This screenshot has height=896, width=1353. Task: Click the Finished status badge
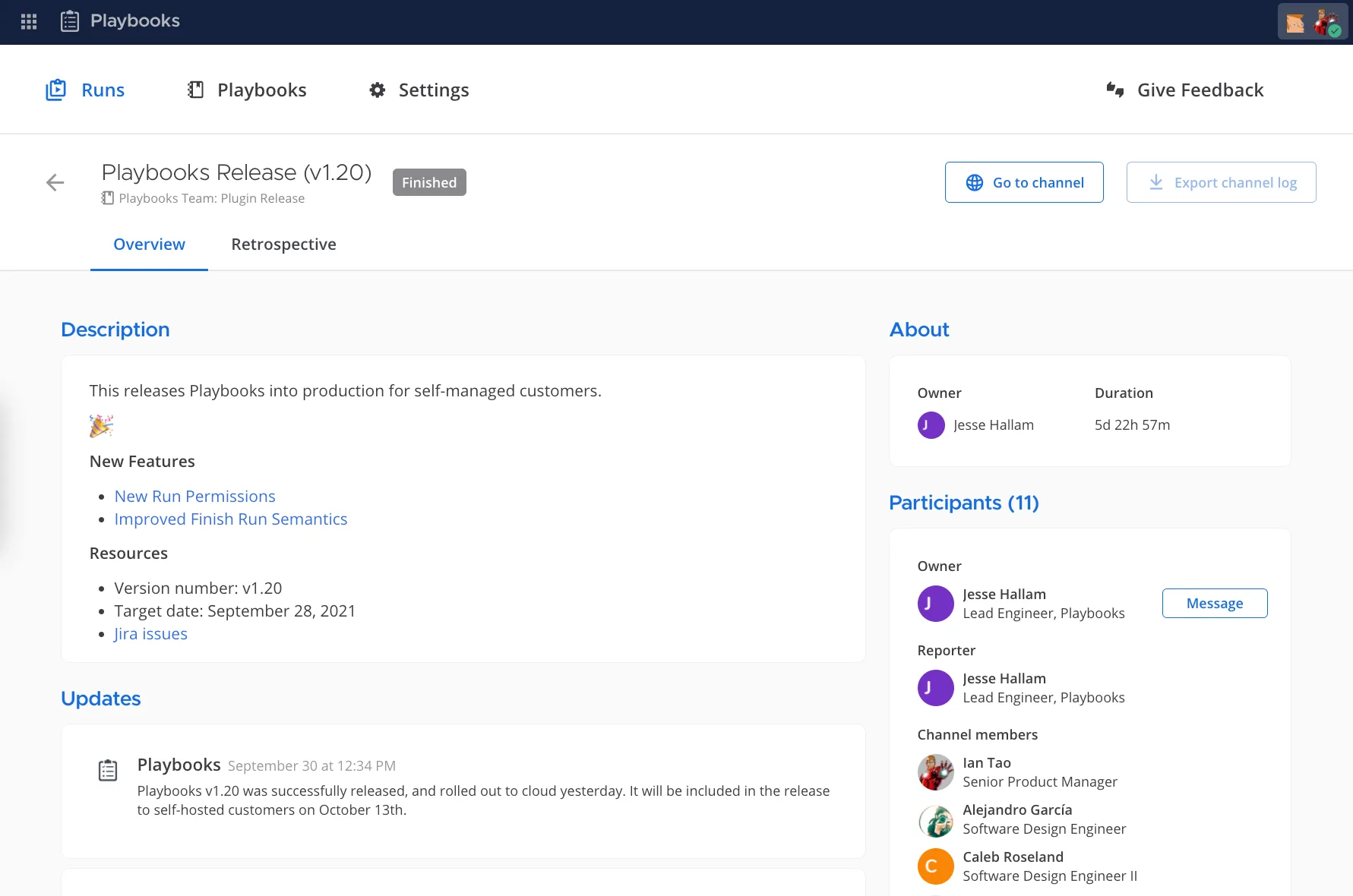[x=429, y=182]
